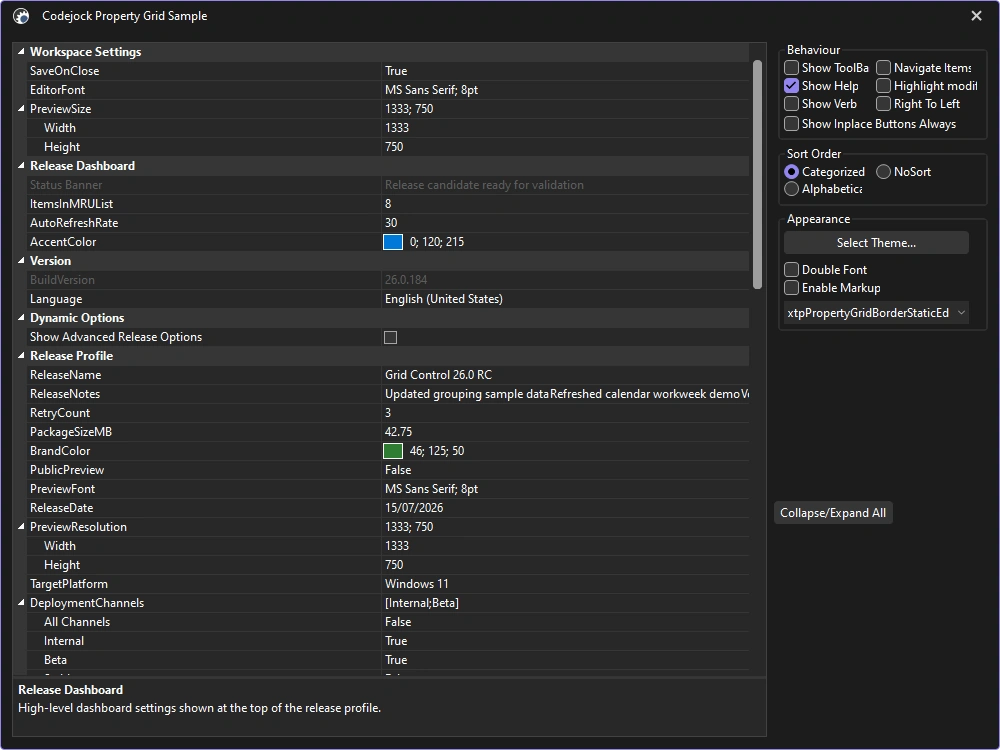Open the xtpPropertyGridBorderStaticEdge dropdown
Image resolution: width=1000 pixels, height=750 pixels.
pyautogui.click(x=876, y=312)
